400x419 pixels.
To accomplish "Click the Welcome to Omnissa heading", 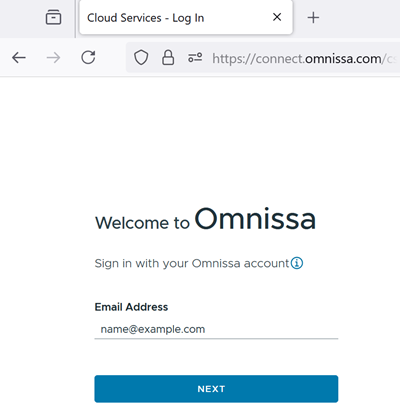I will click(205, 219).
